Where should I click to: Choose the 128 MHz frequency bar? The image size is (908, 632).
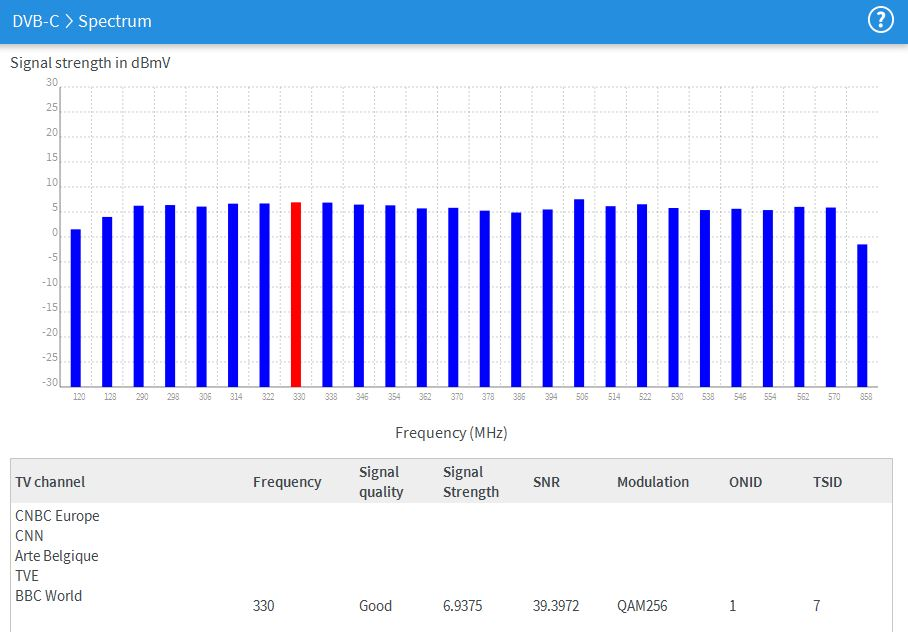click(x=107, y=301)
